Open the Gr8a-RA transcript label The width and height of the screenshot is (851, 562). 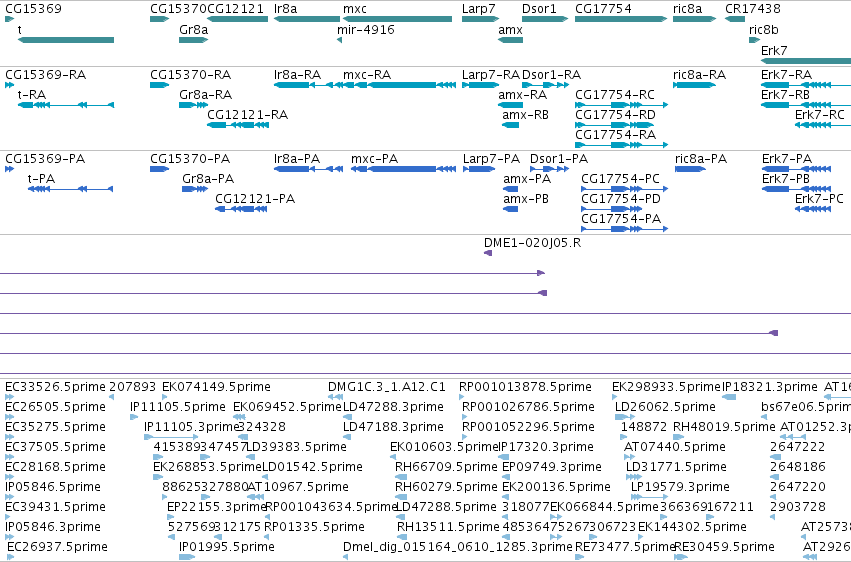click(x=206, y=94)
